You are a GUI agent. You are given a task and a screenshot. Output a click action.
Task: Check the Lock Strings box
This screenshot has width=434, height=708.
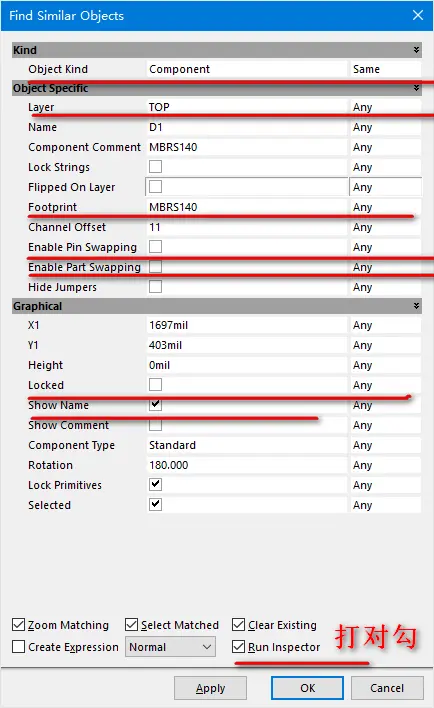point(155,167)
